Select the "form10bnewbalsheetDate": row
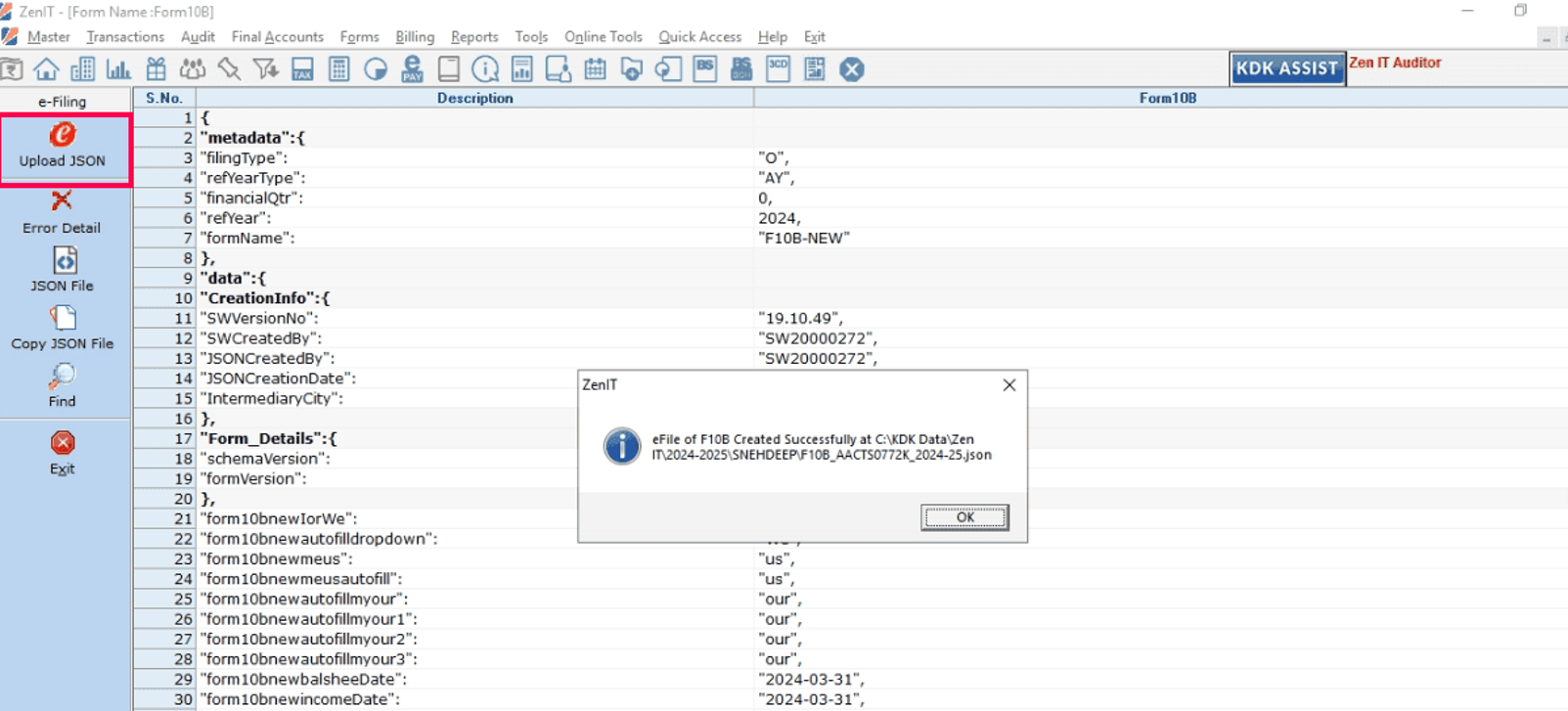This screenshot has width=1568, height=711. 850,679
